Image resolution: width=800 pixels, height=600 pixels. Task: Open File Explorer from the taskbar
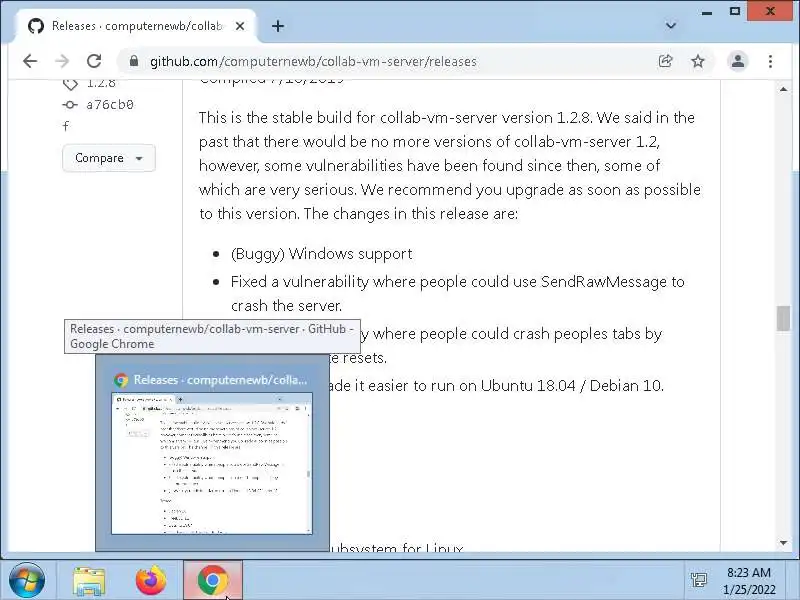click(89, 581)
